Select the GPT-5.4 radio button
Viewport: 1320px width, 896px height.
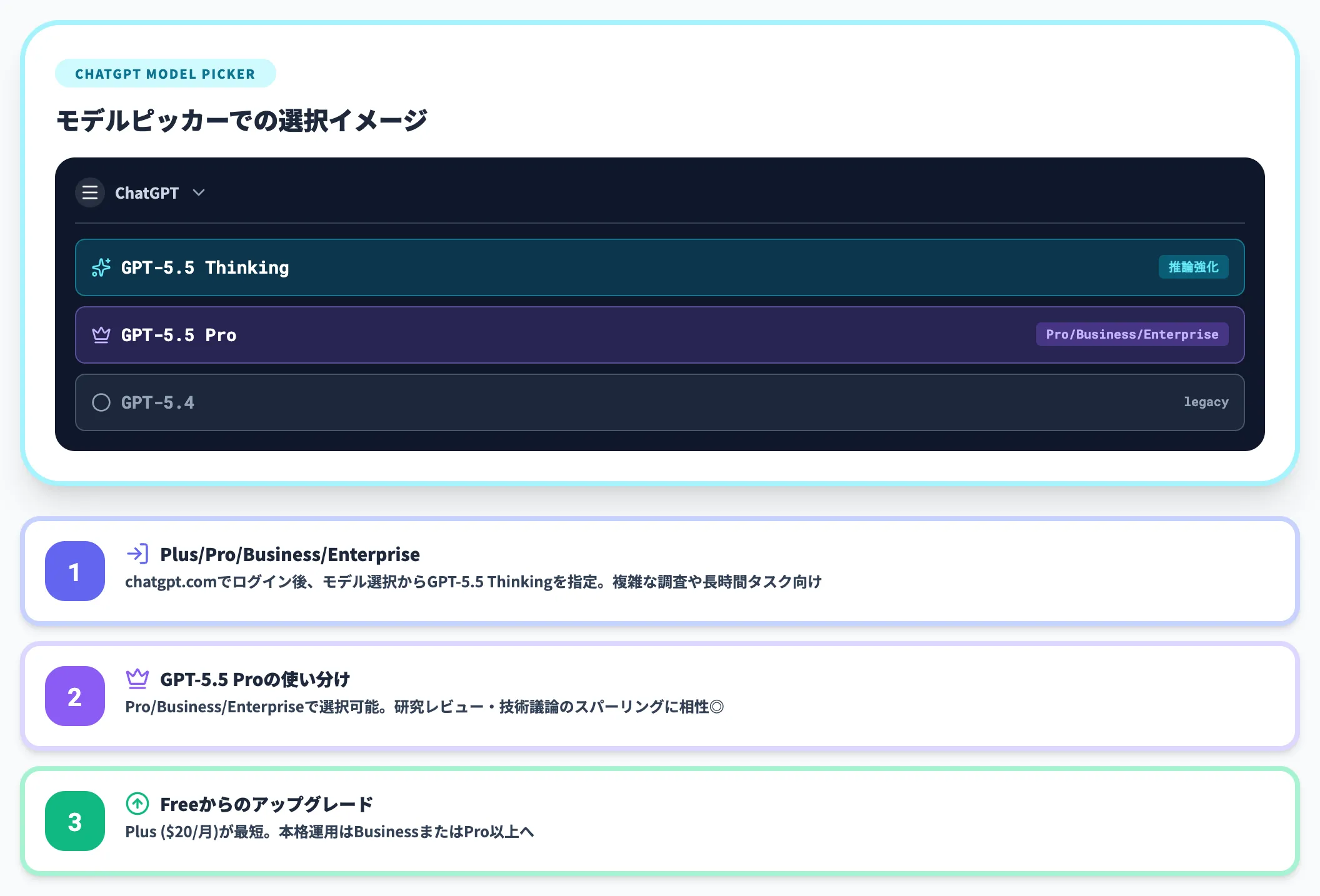click(x=101, y=402)
